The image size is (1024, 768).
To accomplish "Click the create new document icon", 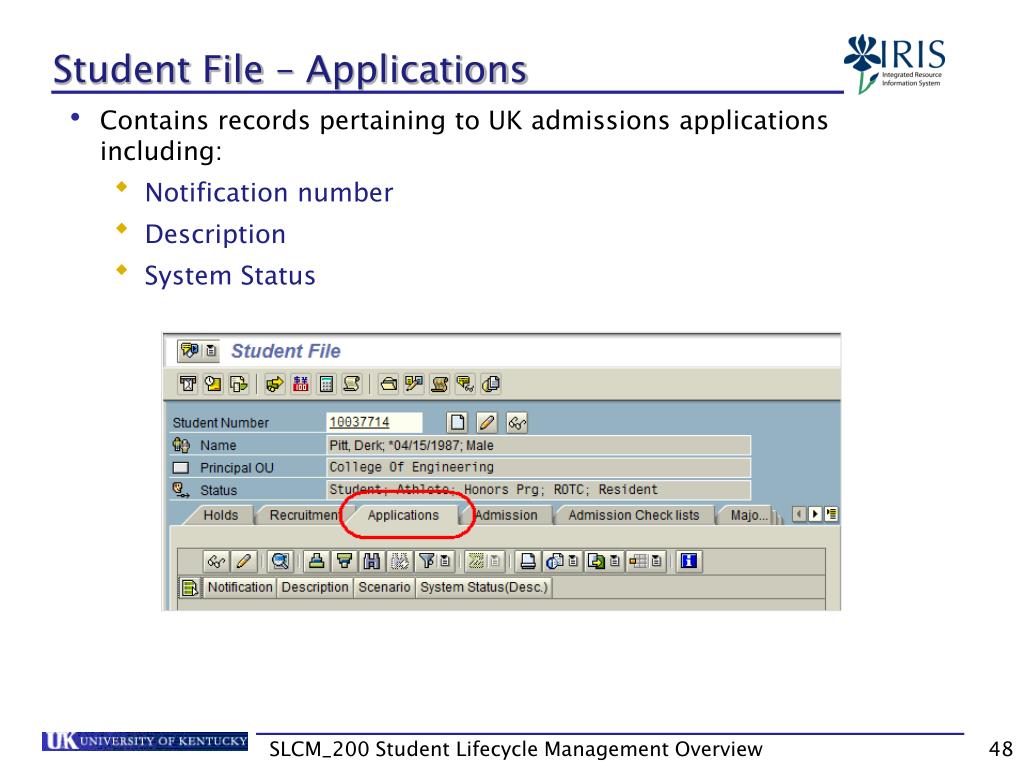I will coord(457,423).
